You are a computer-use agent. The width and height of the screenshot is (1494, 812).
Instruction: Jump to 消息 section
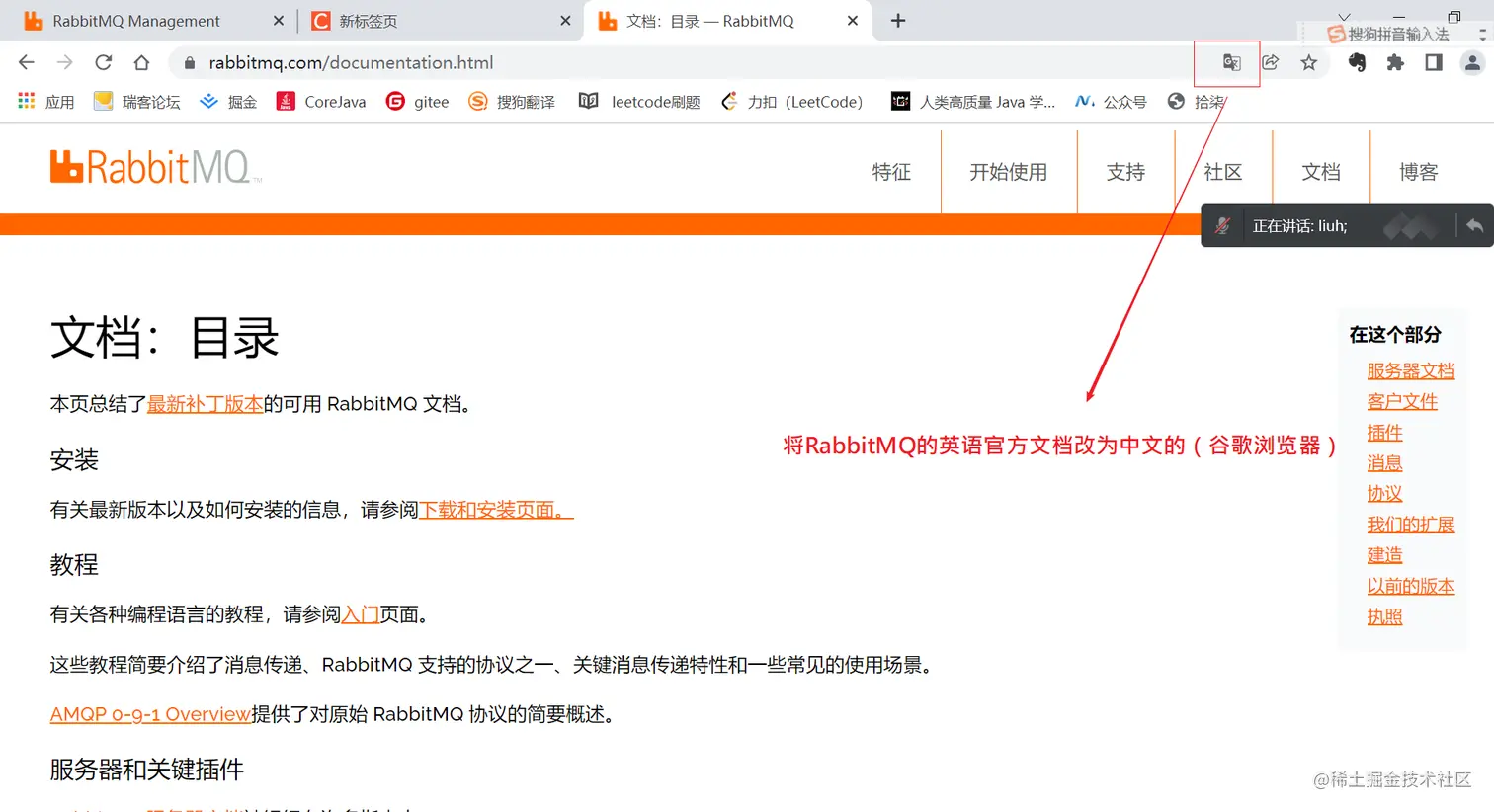[x=1384, y=463]
